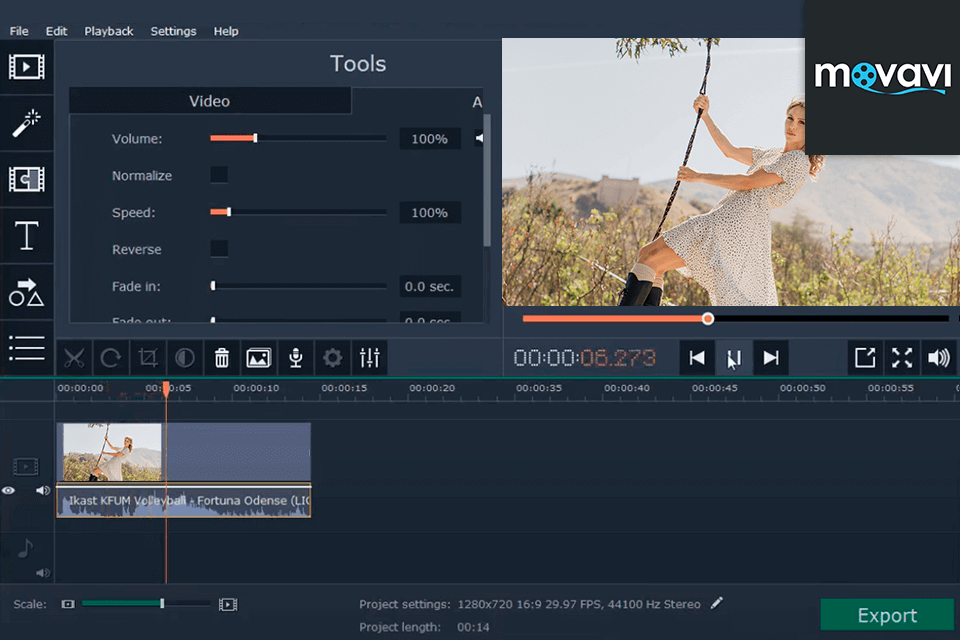Screen dimensions: 960x640
Task: Select the volleyball clip on the timeline
Action: (183, 470)
